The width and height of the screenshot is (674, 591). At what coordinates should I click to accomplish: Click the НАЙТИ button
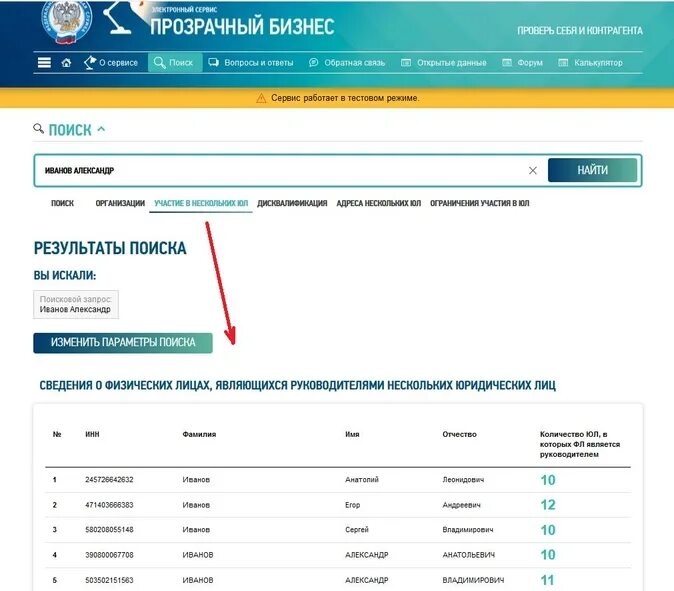(x=592, y=170)
